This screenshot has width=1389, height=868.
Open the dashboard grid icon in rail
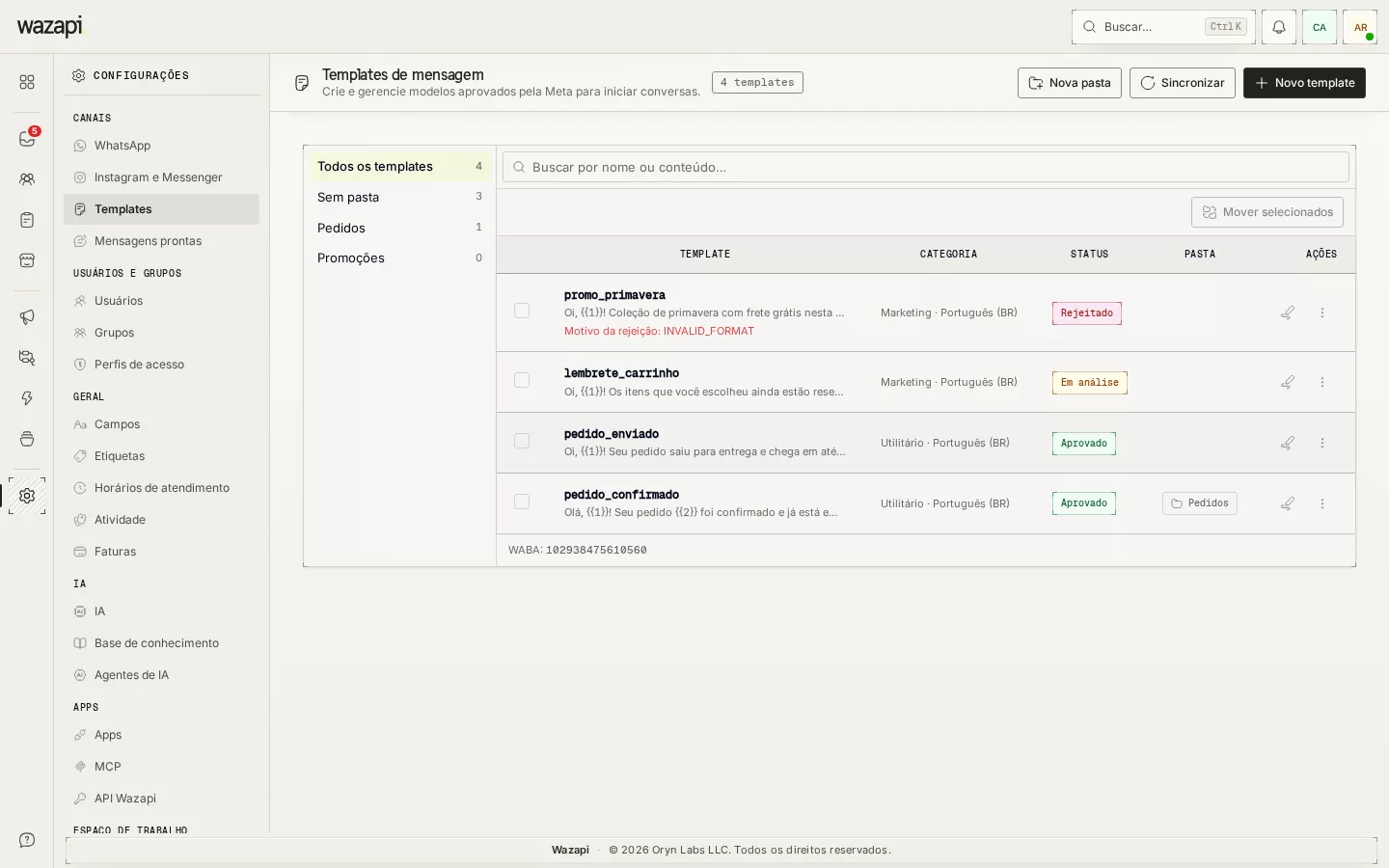(x=27, y=82)
